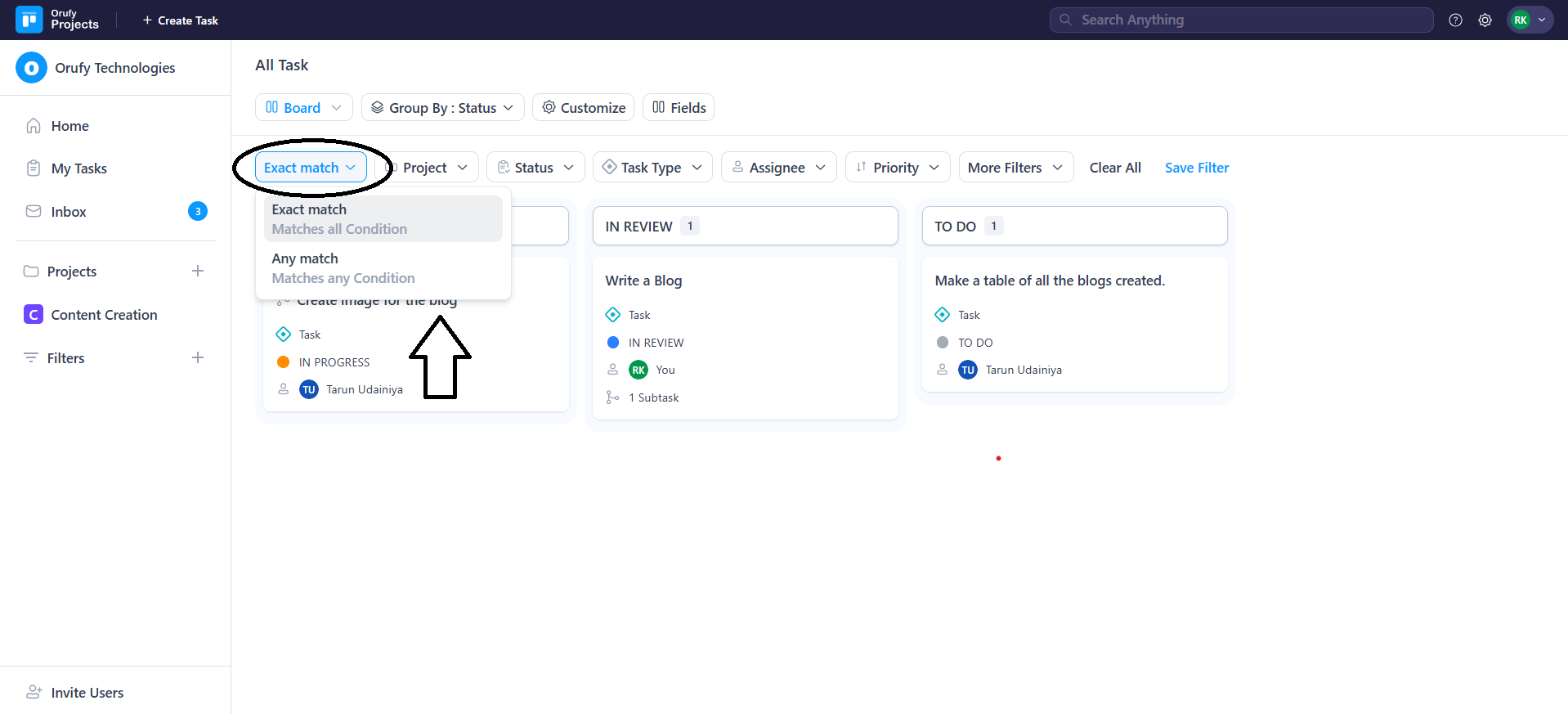Expand the Group By Status dropdown
The width and height of the screenshot is (1568, 714).
pyautogui.click(x=442, y=107)
